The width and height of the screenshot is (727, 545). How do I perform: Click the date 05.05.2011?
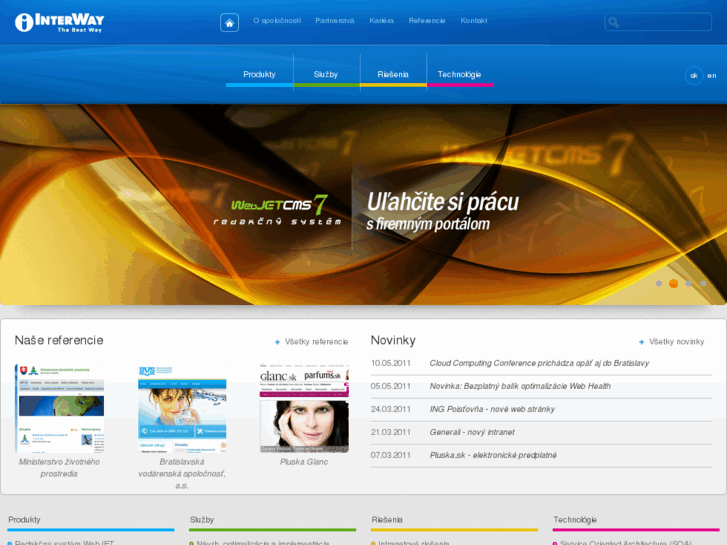[391, 386]
